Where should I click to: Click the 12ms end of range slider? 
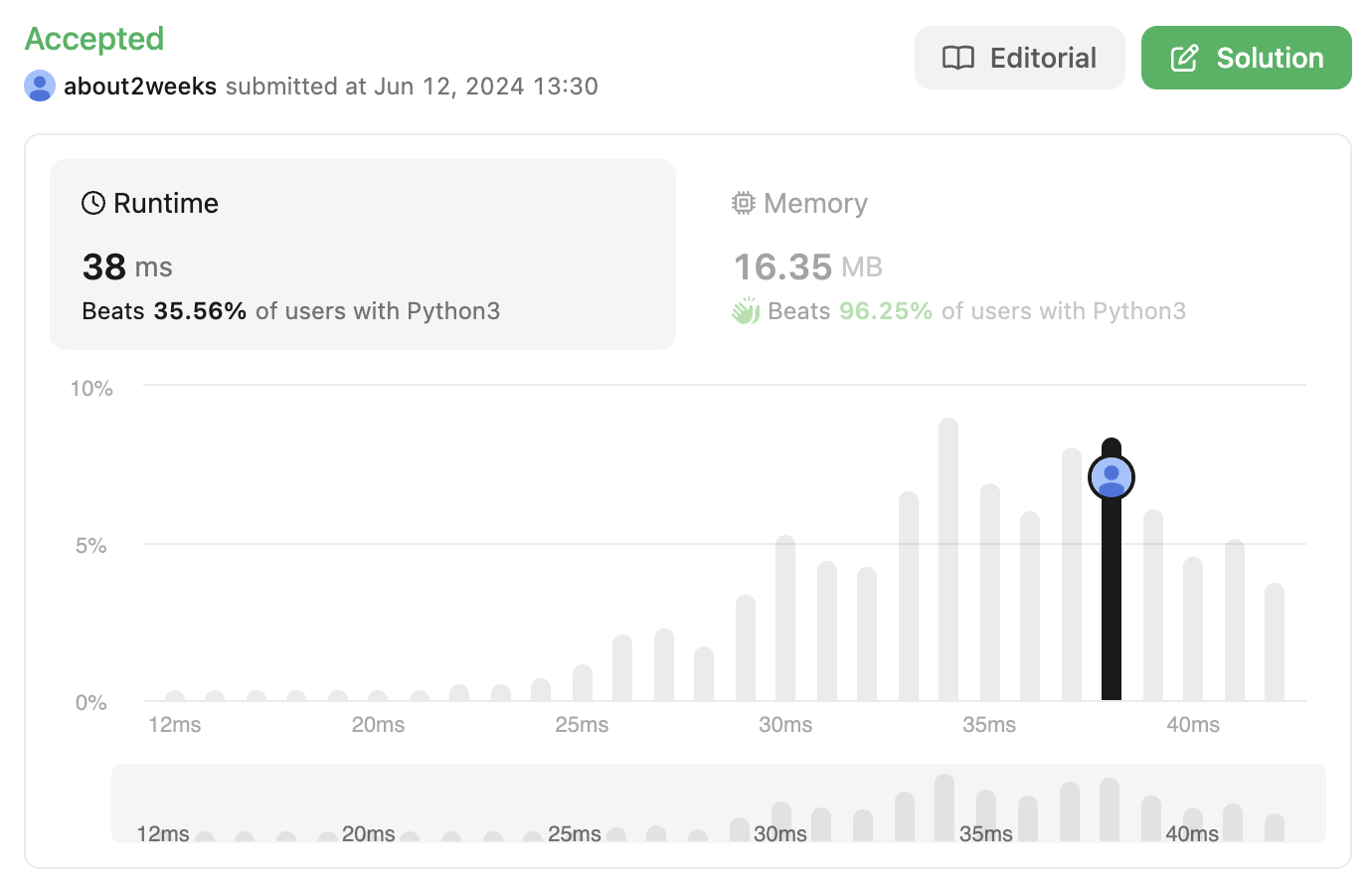[163, 833]
